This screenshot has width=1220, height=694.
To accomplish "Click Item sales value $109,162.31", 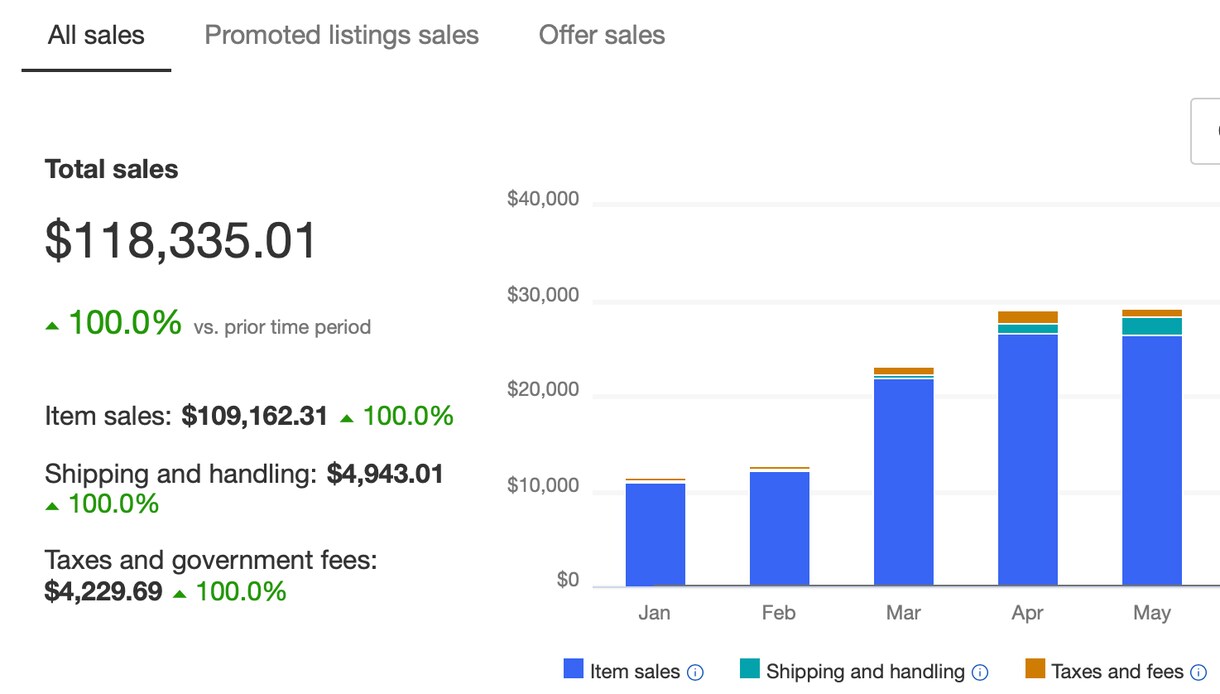I will click(254, 416).
